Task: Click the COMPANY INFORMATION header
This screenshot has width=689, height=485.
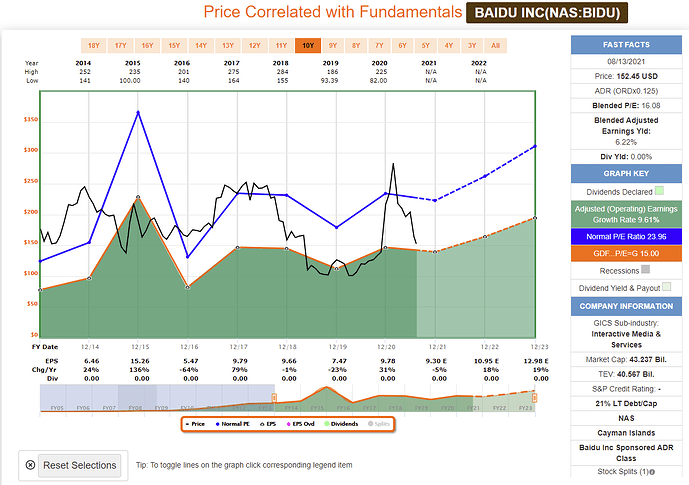Action: [626, 306]
